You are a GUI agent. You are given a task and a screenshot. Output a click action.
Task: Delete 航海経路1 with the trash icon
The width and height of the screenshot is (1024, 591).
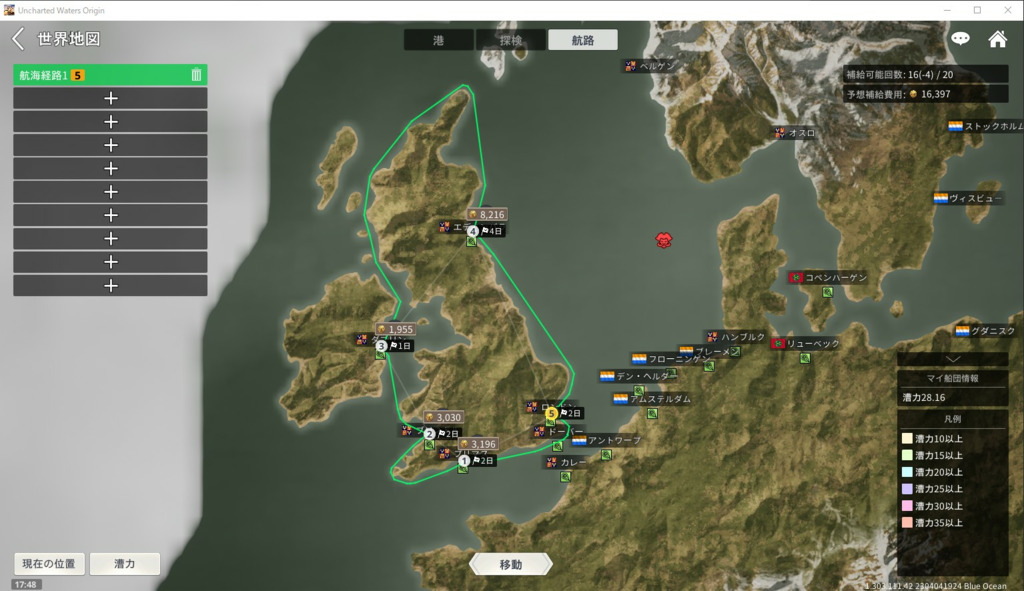[196, 74]
